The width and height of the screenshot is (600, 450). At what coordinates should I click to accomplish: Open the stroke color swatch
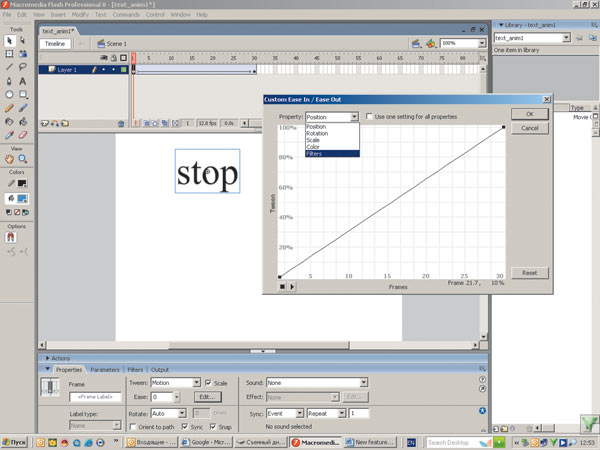click(x=22, y=184)
